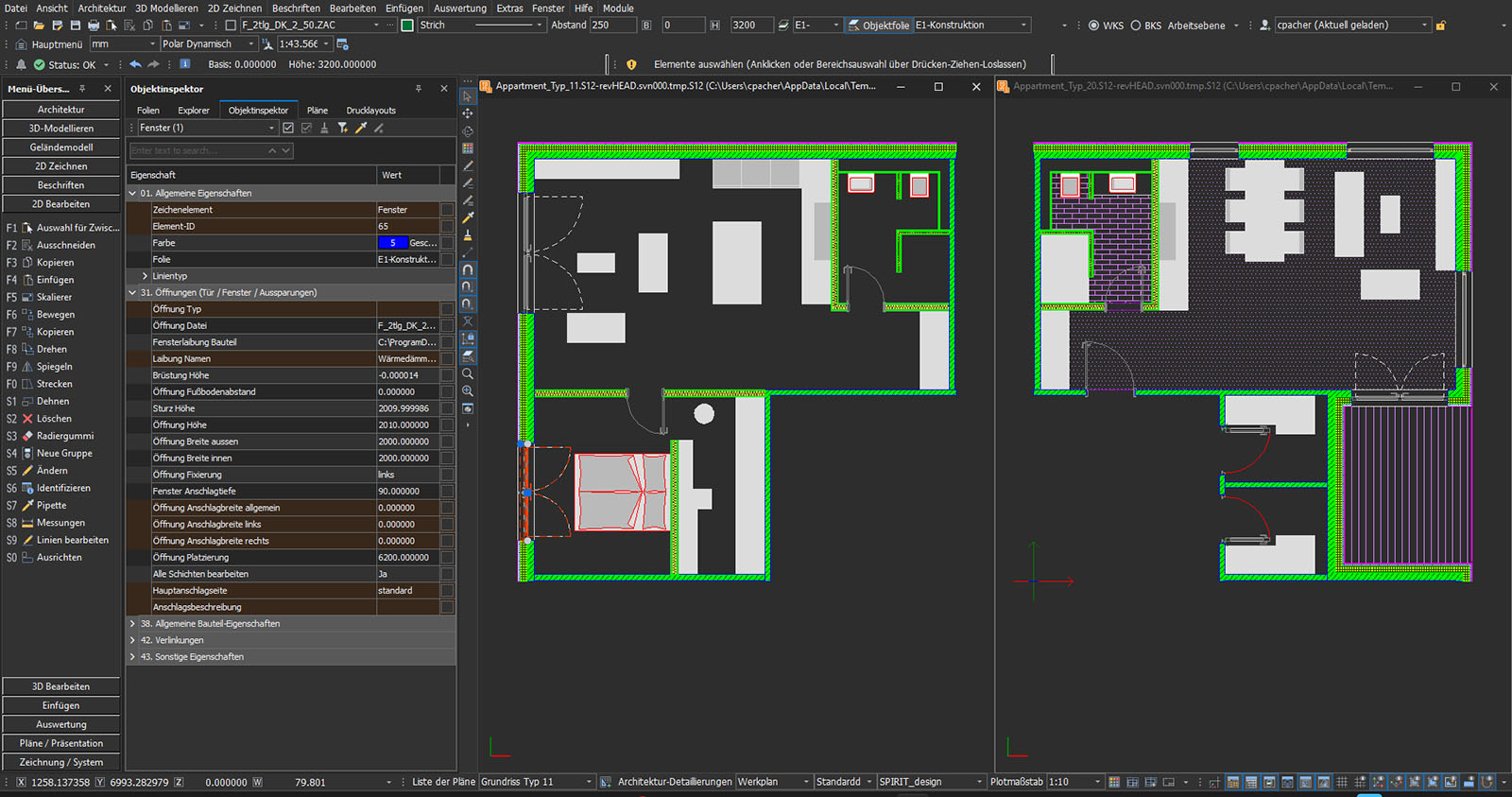
Task: Select the WKS radio button
Action: [1093, 26]
